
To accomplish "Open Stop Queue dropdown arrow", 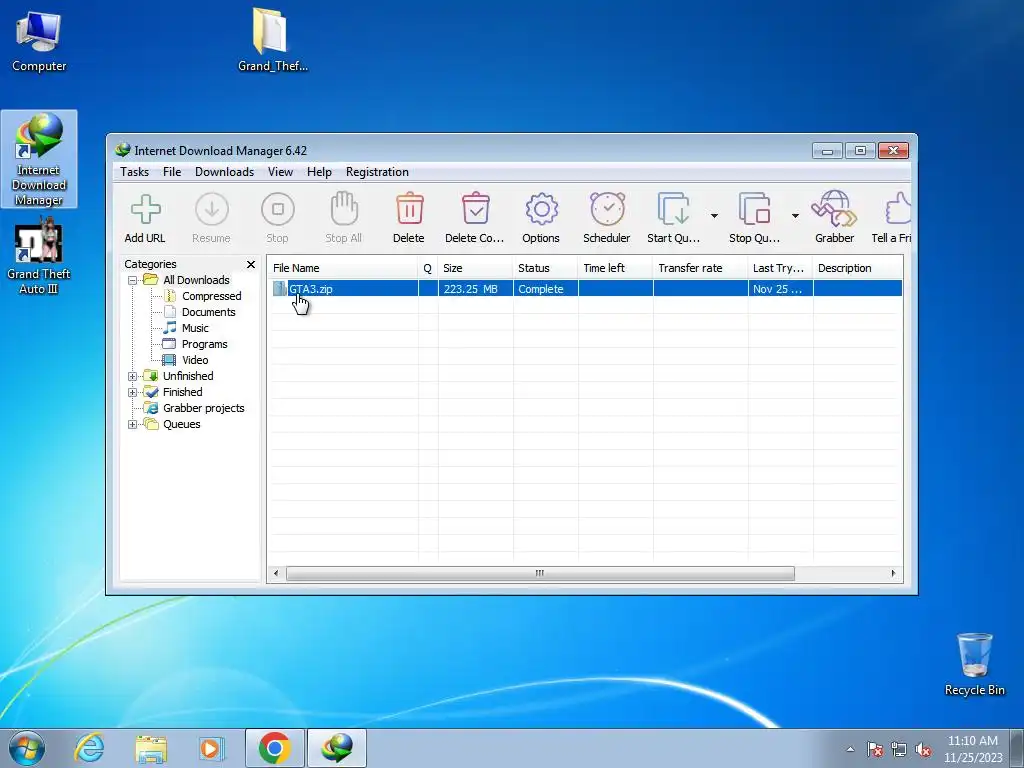I will click(795, 216).
